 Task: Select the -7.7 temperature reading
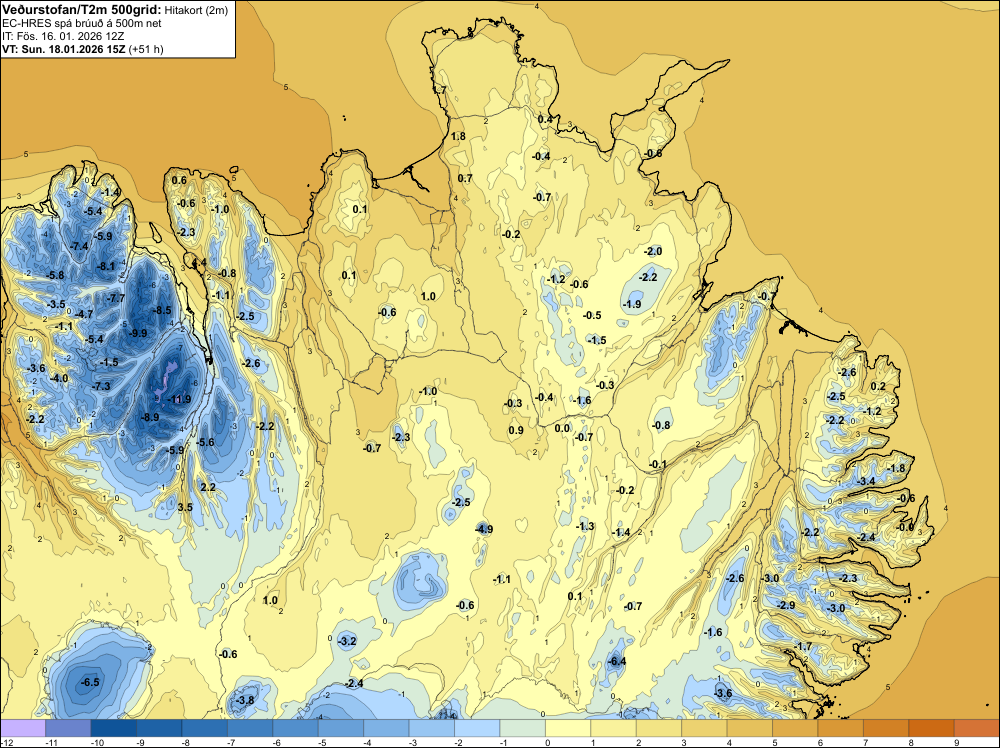[x=116, y=298]
